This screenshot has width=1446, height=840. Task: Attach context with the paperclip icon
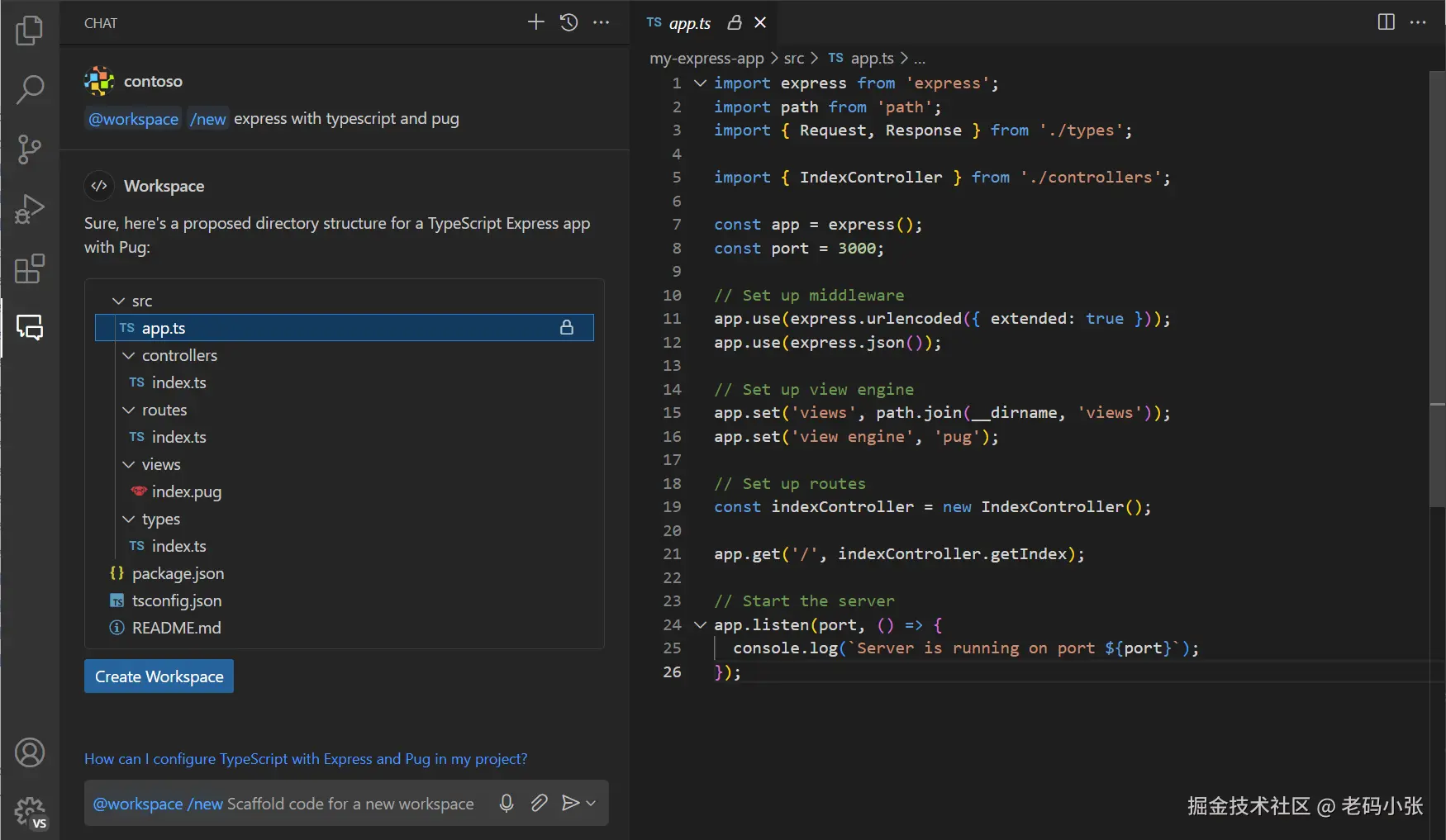pyautogui.click(x=539, y=803)
